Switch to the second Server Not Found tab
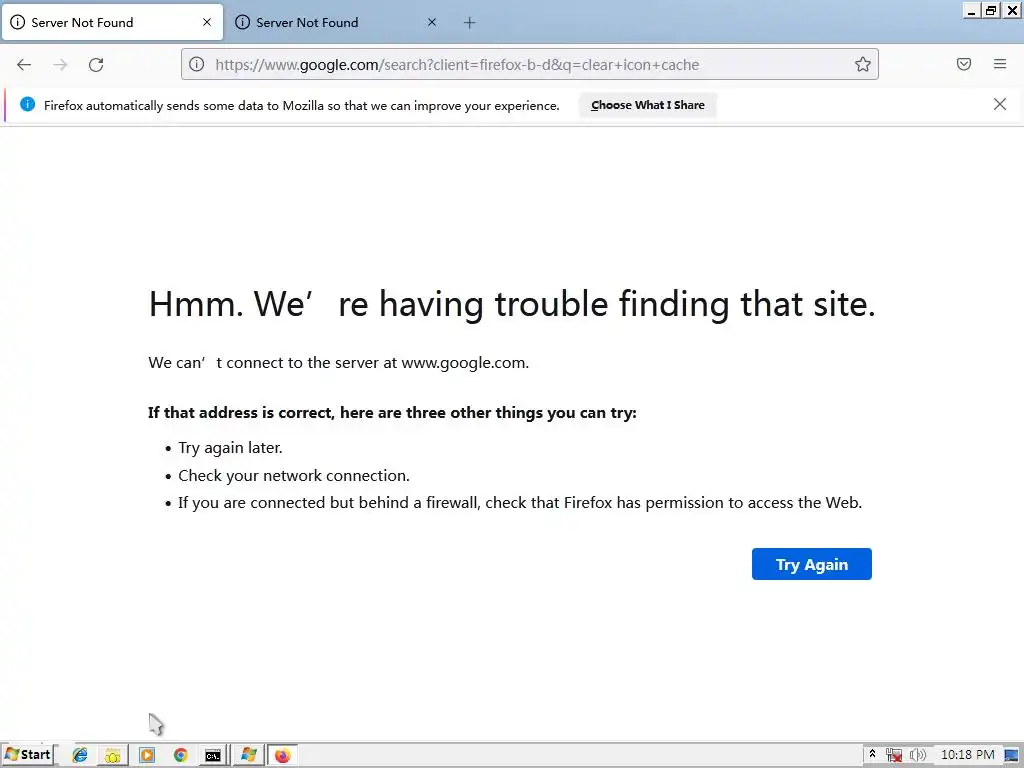Viewport: 1024px width, 768px height. [334, 23]
